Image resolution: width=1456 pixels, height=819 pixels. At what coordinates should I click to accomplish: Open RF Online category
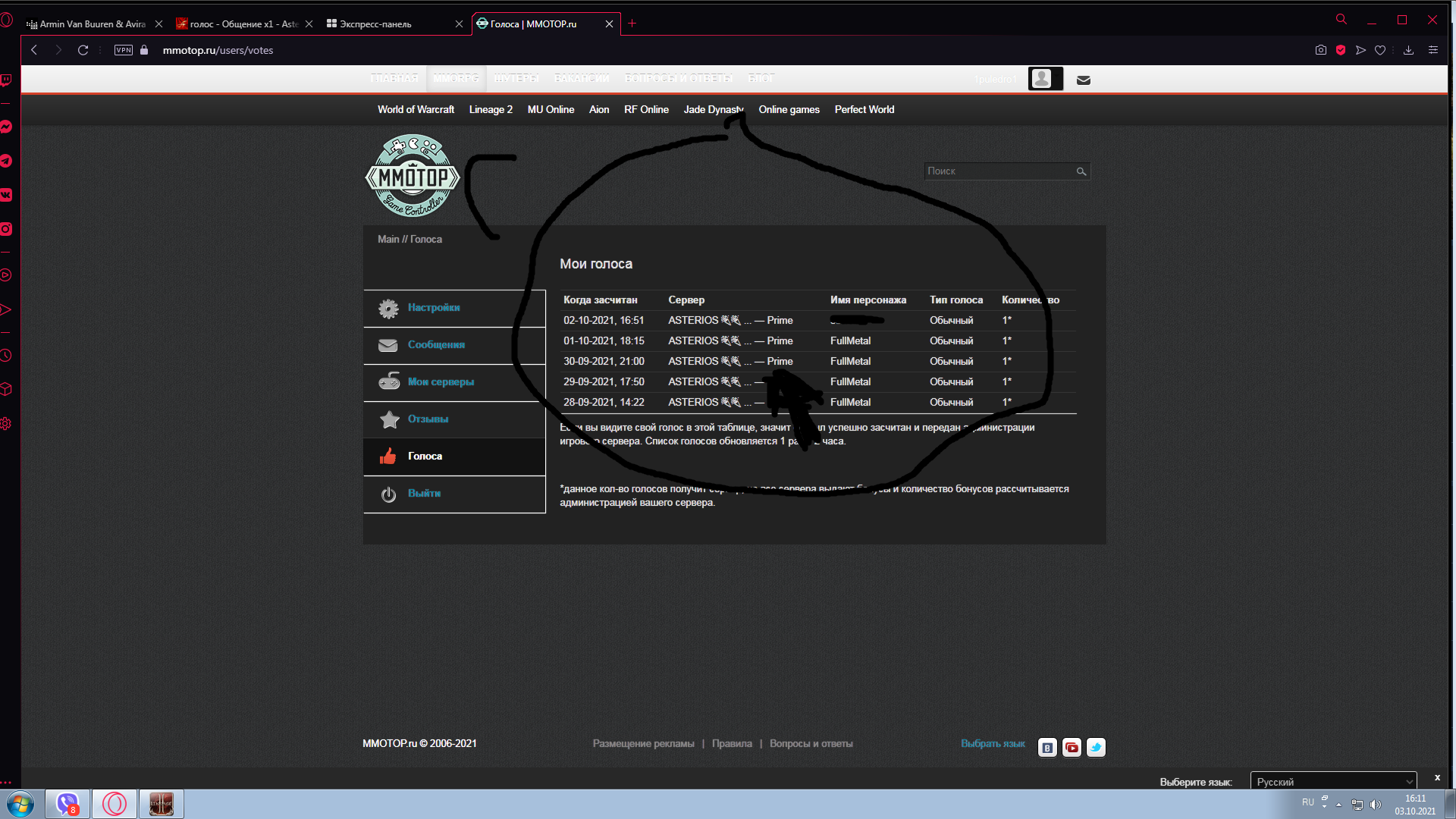click(646, 109)
